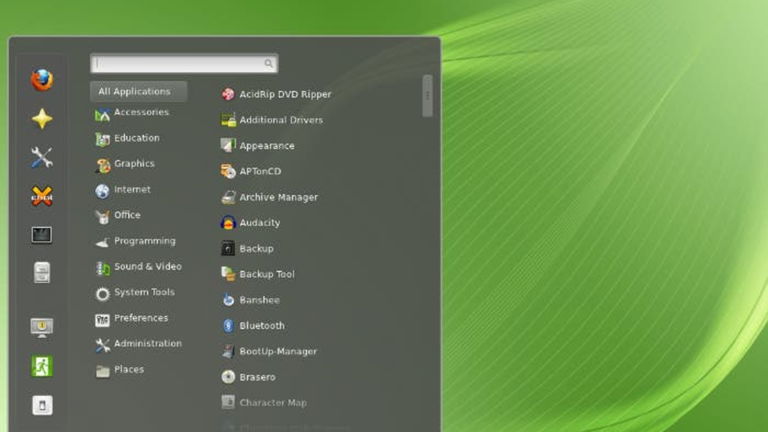This screenshot has height=432, width=768.
Task: Click the magnifier icon in search box
Action: click(x=268, y=63)
